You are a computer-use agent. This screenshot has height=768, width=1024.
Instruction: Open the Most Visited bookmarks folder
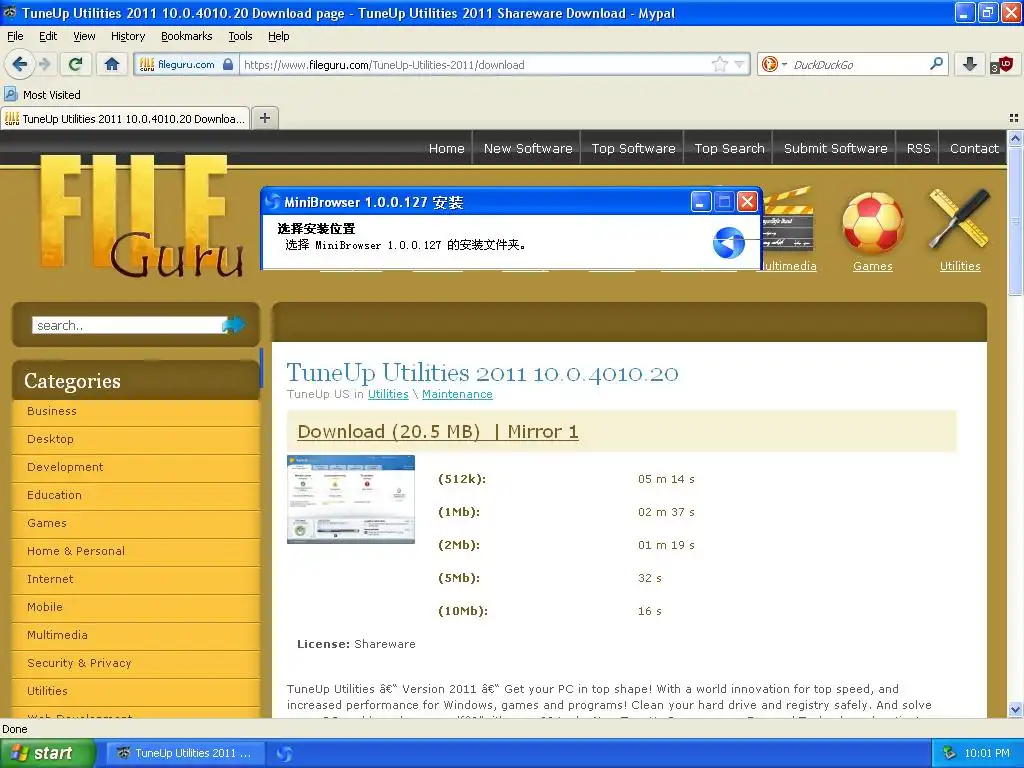43,95
